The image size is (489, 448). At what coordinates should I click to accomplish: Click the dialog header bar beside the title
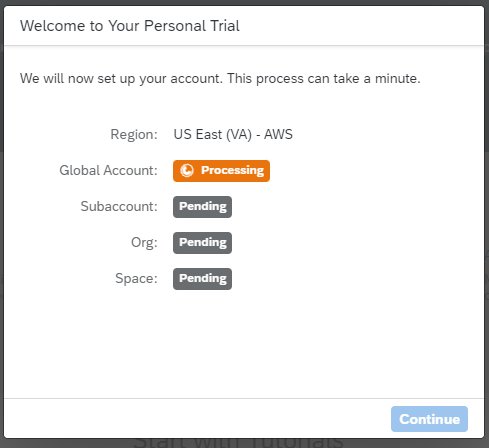coord(360,26)
